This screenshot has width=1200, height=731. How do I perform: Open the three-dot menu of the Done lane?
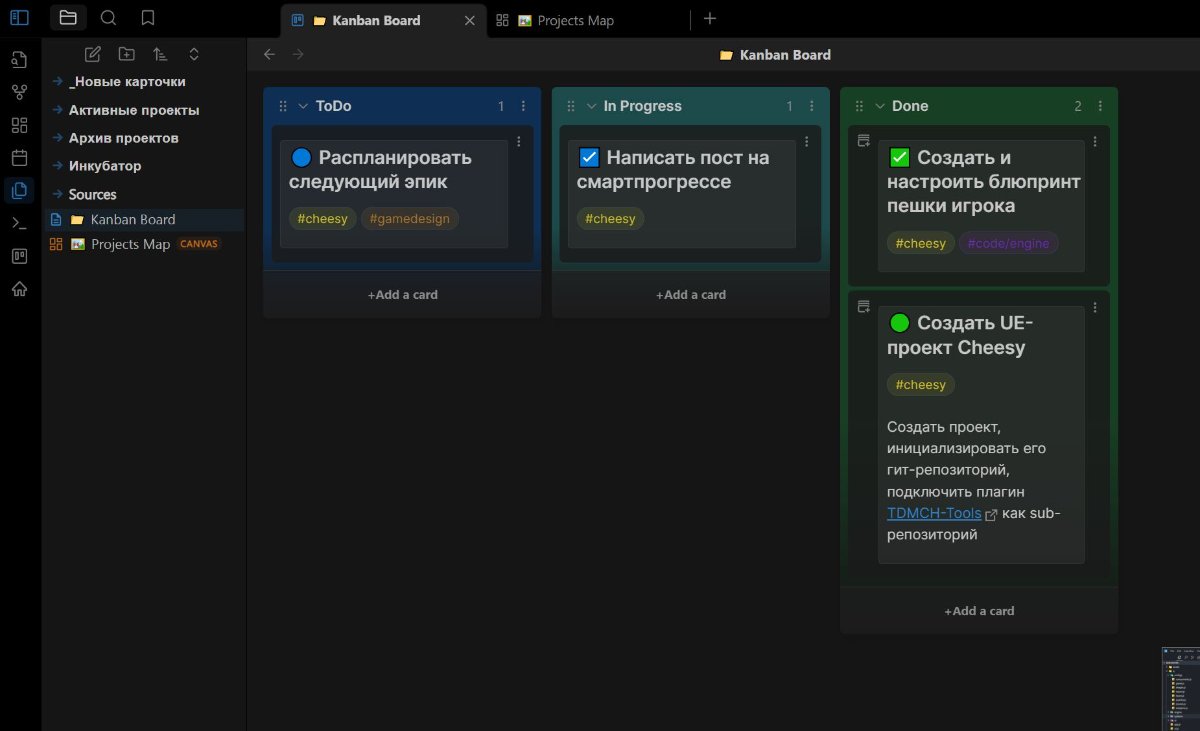tap(1100, 106)
